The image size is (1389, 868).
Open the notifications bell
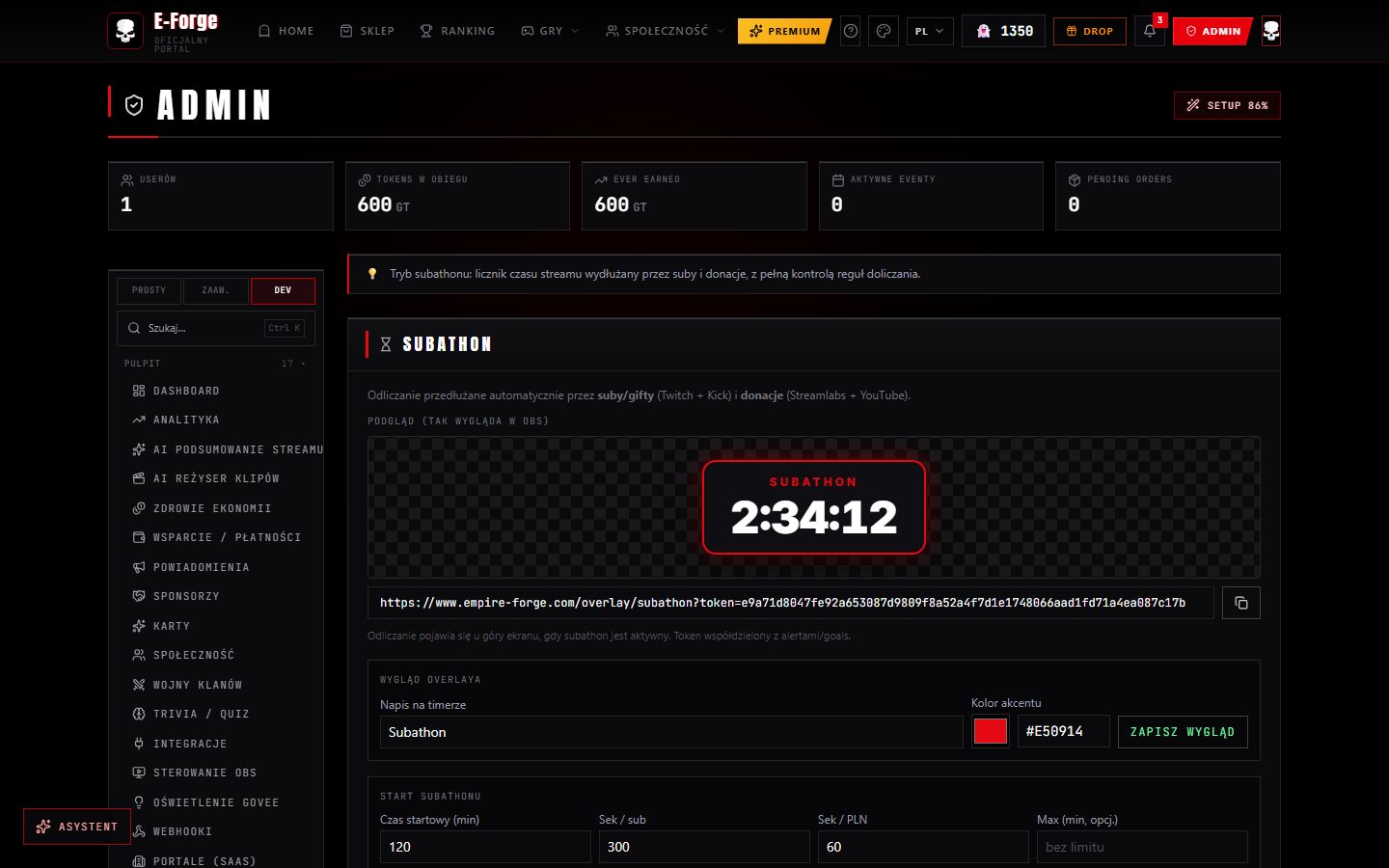click(1150, 31)
